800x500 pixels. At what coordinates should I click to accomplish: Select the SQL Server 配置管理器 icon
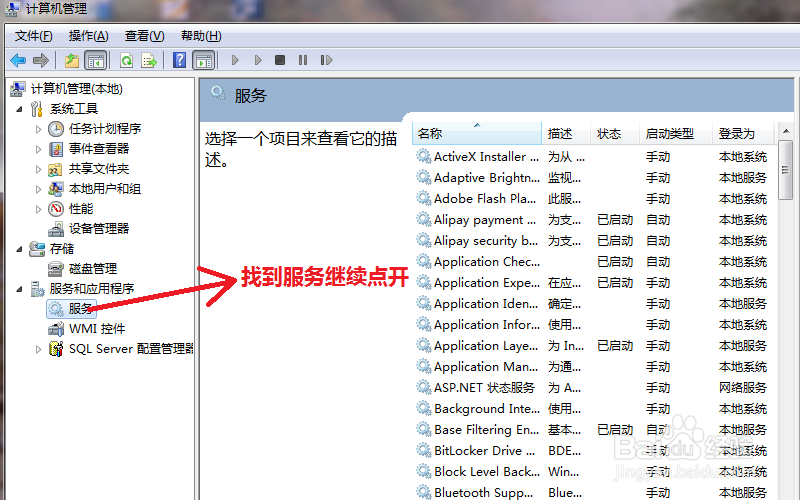pos(56,349)
